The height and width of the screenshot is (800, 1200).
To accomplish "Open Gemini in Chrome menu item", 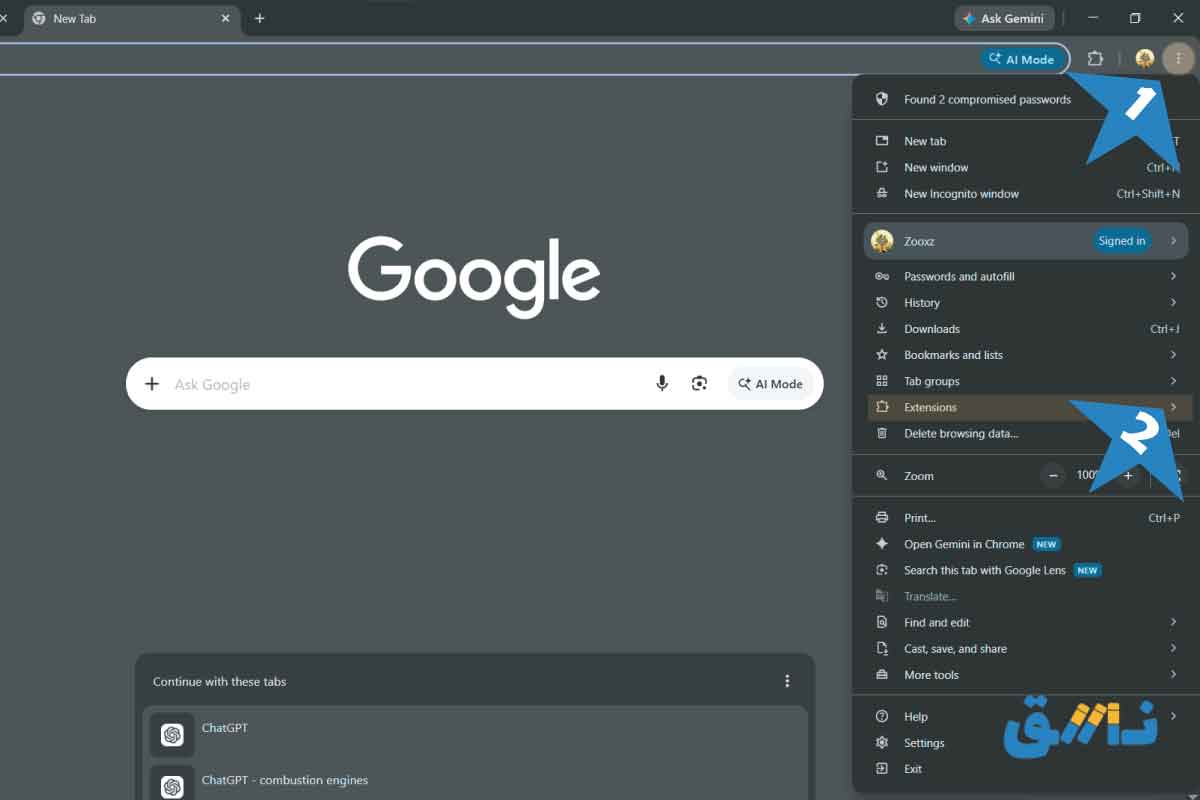I will (1025, 544).
